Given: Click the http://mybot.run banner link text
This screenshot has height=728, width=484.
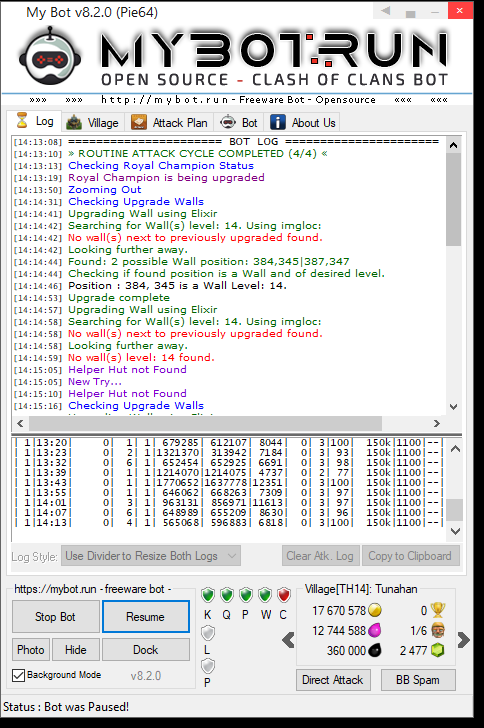Looking at the screenshot, I should (x=165, y=99).
